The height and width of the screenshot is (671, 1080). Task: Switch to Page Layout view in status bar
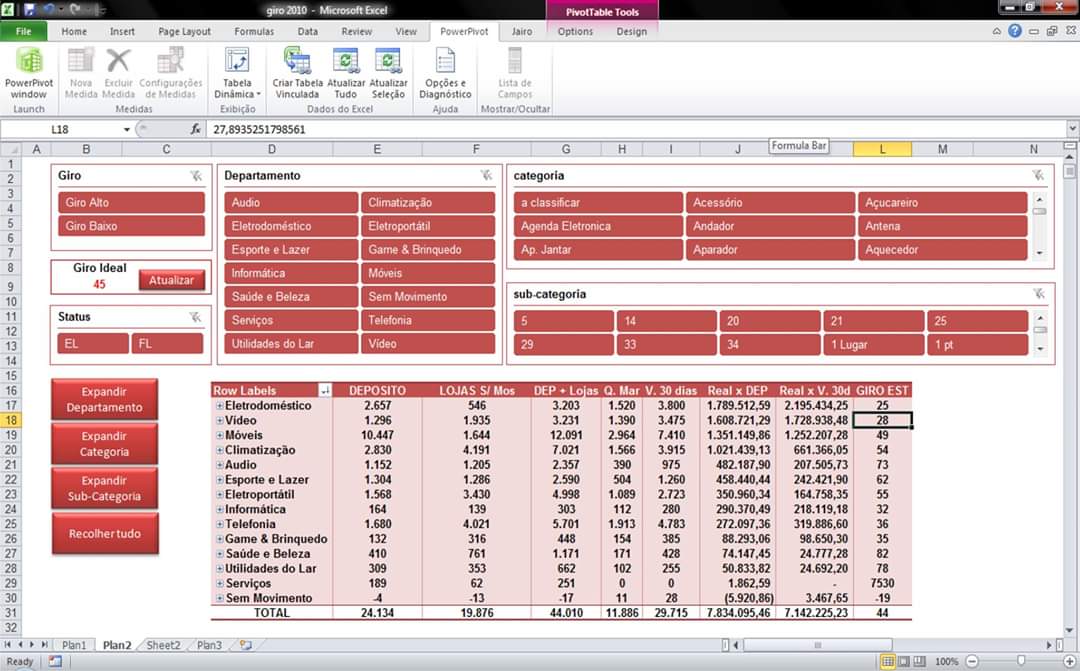pos(904,661)
